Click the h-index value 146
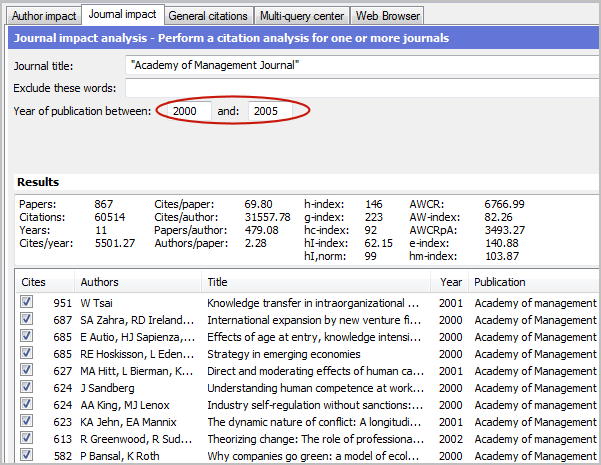 (x=374, y=204)
